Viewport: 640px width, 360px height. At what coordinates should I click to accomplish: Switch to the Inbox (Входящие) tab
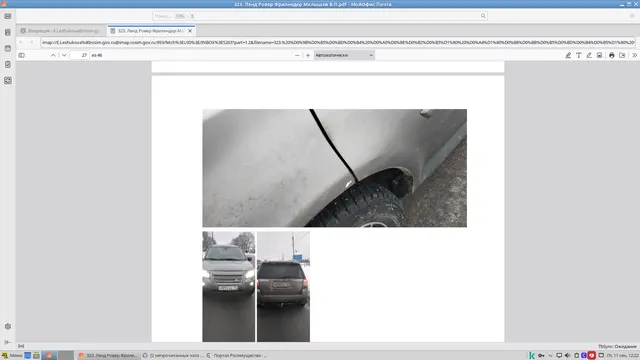tap(61, 31)
